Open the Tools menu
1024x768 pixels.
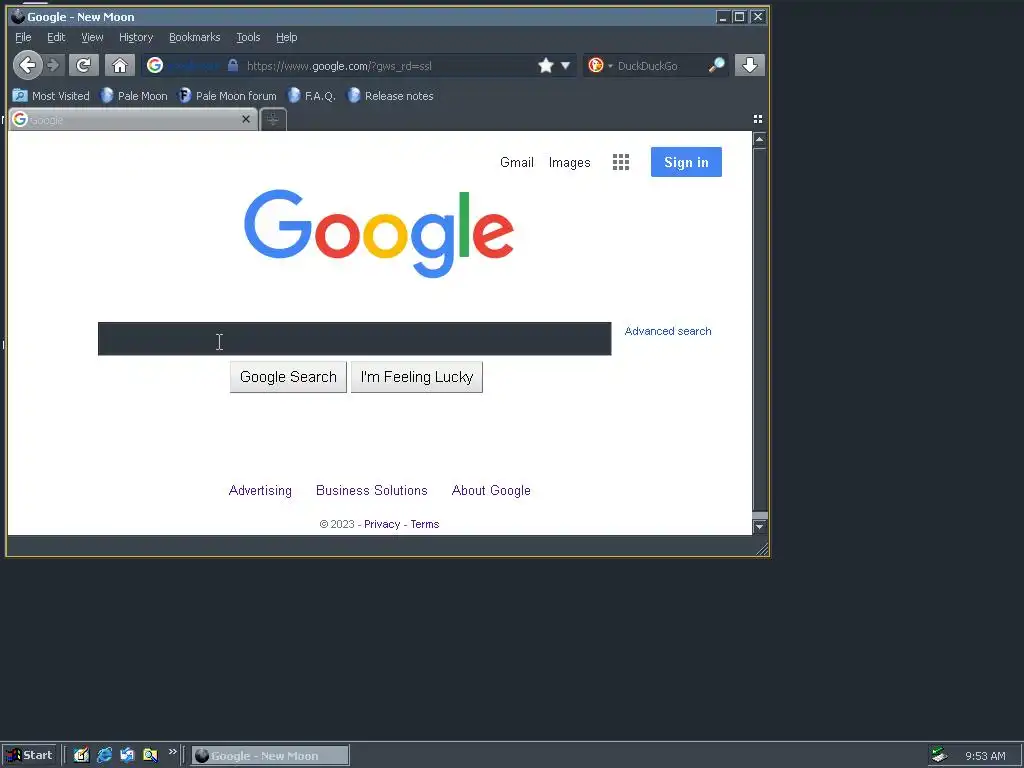248,37
